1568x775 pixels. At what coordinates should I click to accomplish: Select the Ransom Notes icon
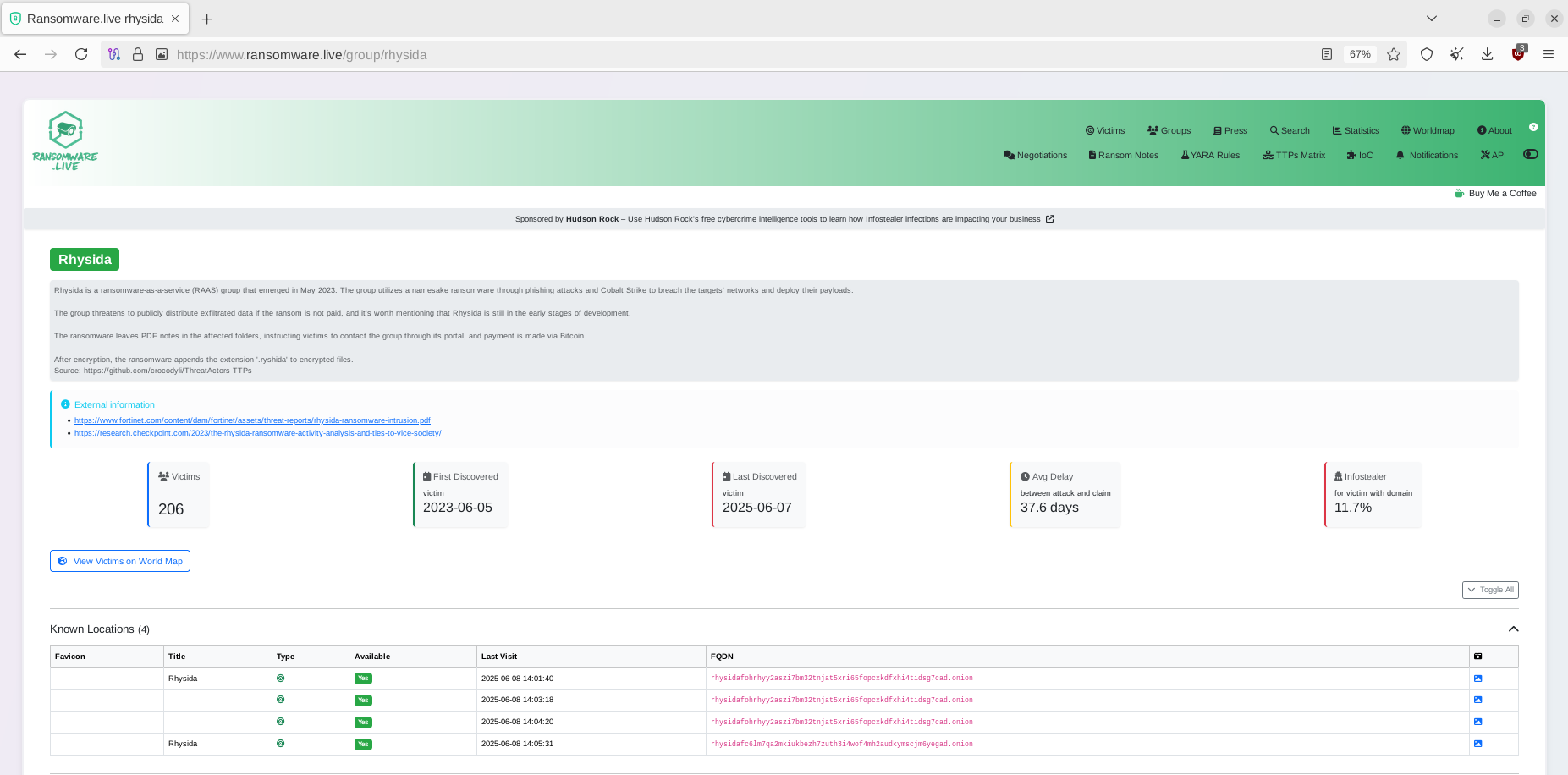(1091, 155)
